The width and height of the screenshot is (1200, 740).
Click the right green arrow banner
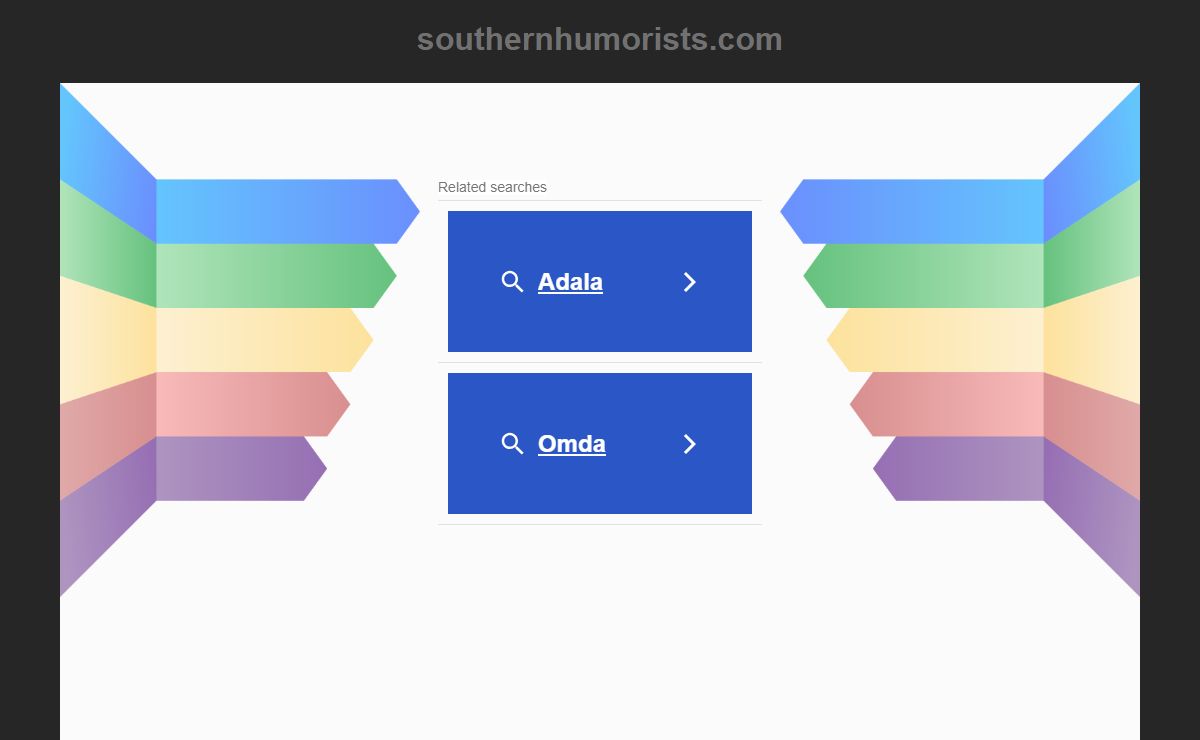(924, 276)
